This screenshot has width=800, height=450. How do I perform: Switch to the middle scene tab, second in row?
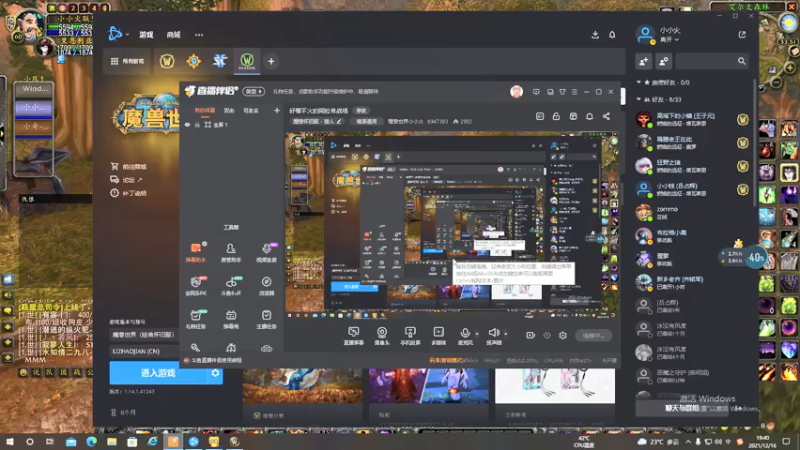(x=229, y=111)
